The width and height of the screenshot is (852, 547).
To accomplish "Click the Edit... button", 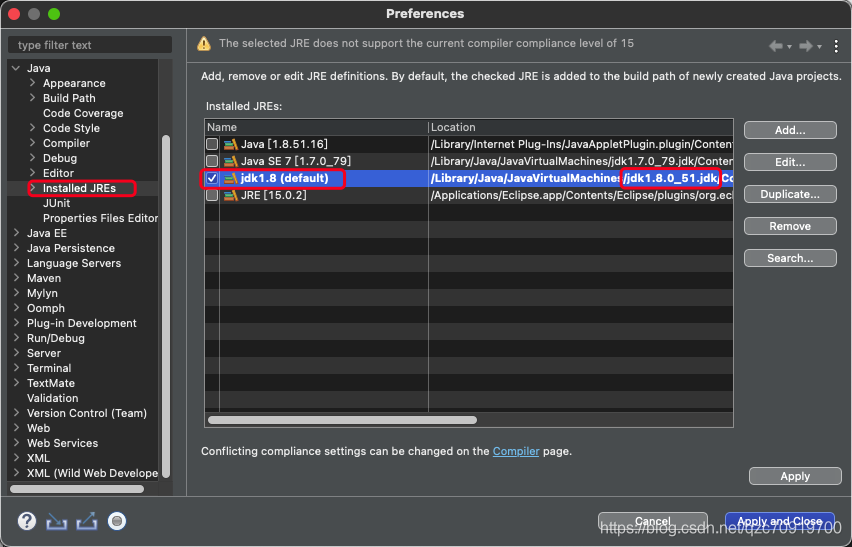I will [x=790, y=162].
